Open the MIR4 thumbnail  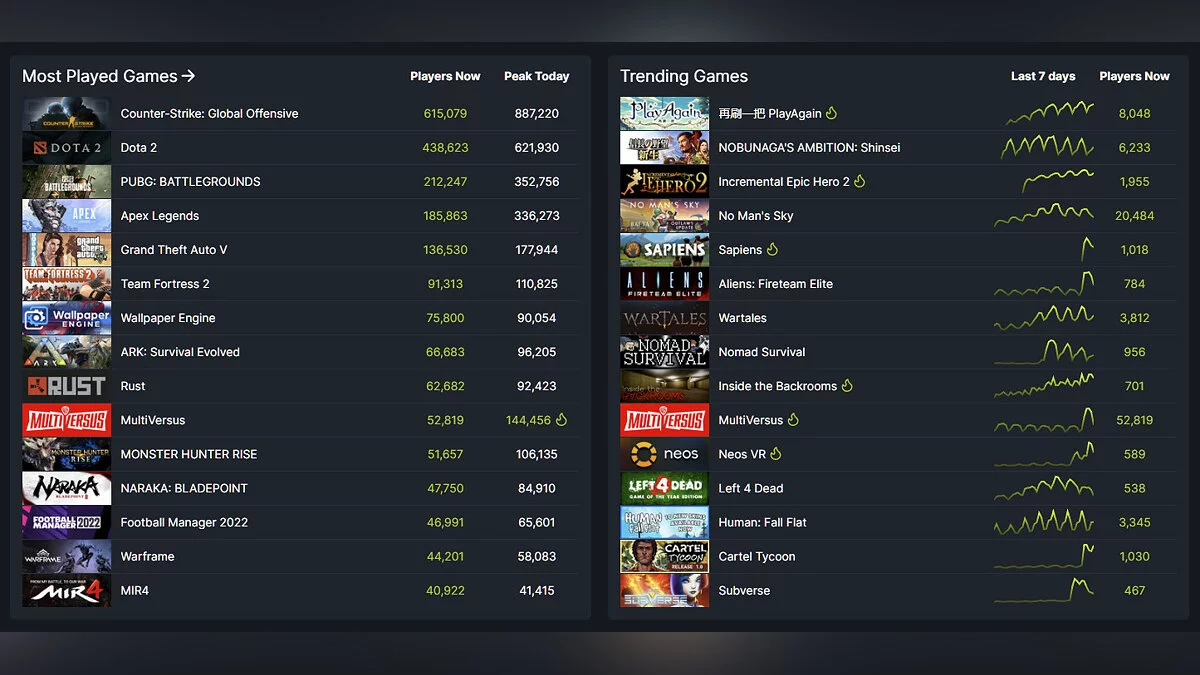click(x=67, y=590)
